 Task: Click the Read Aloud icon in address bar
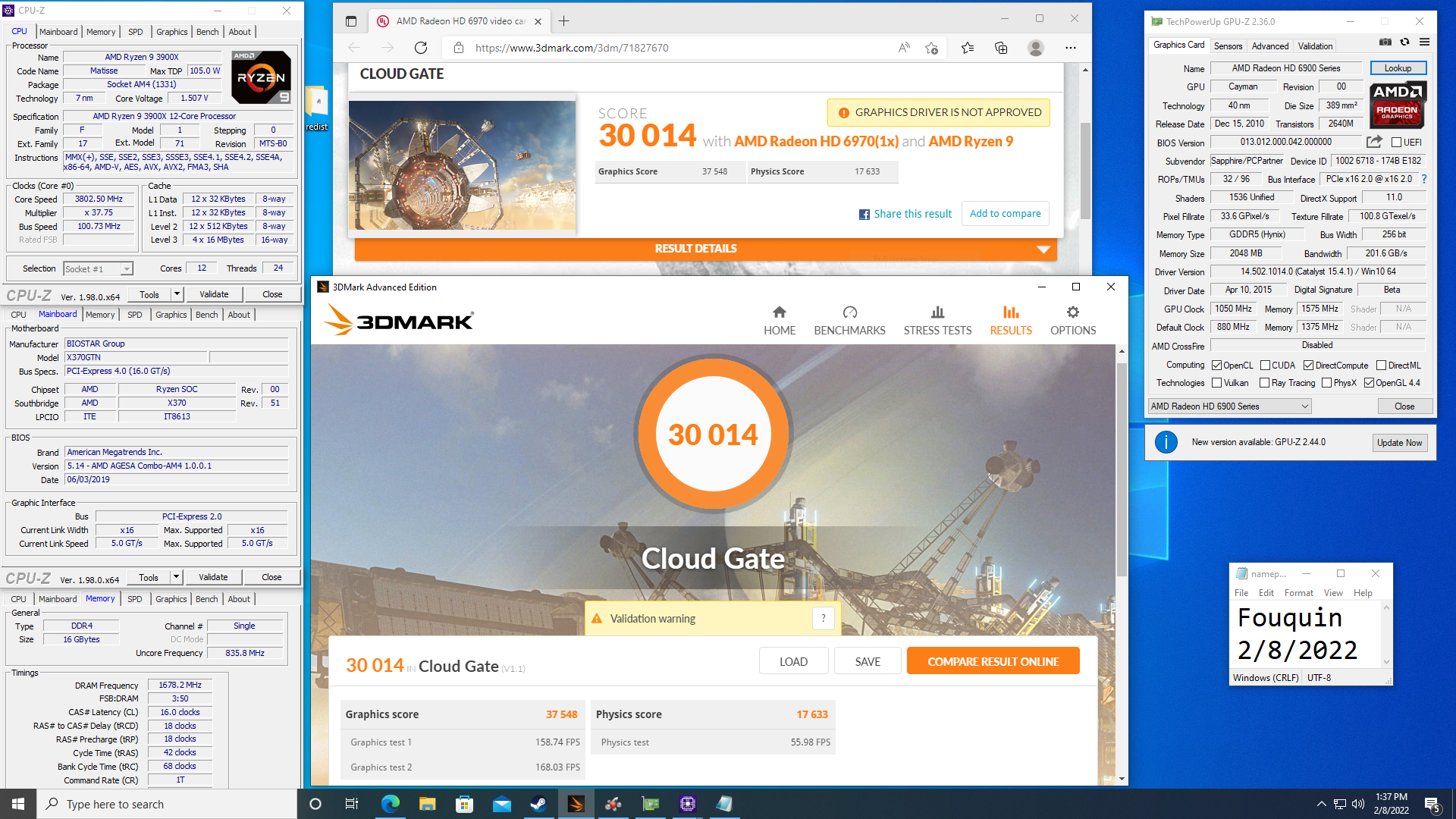pos(904,48)
